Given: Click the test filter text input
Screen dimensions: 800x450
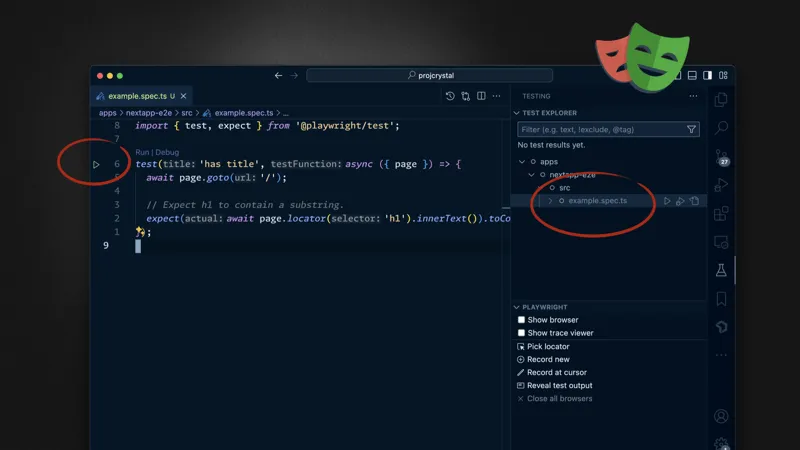Looking at the screenshot, I should (600, 130).
